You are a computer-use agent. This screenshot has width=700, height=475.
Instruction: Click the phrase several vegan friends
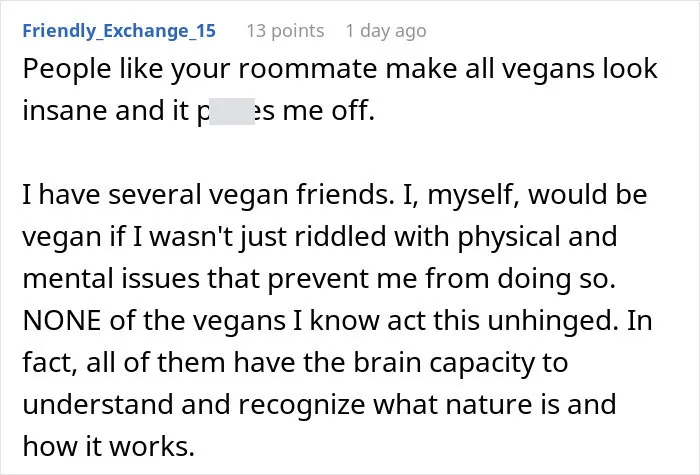[x=248, y=195]
